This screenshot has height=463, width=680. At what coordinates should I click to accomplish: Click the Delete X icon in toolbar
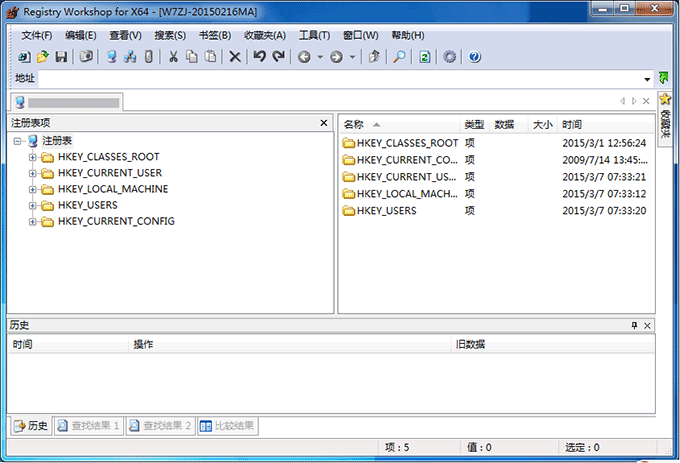tap(235, 57)
